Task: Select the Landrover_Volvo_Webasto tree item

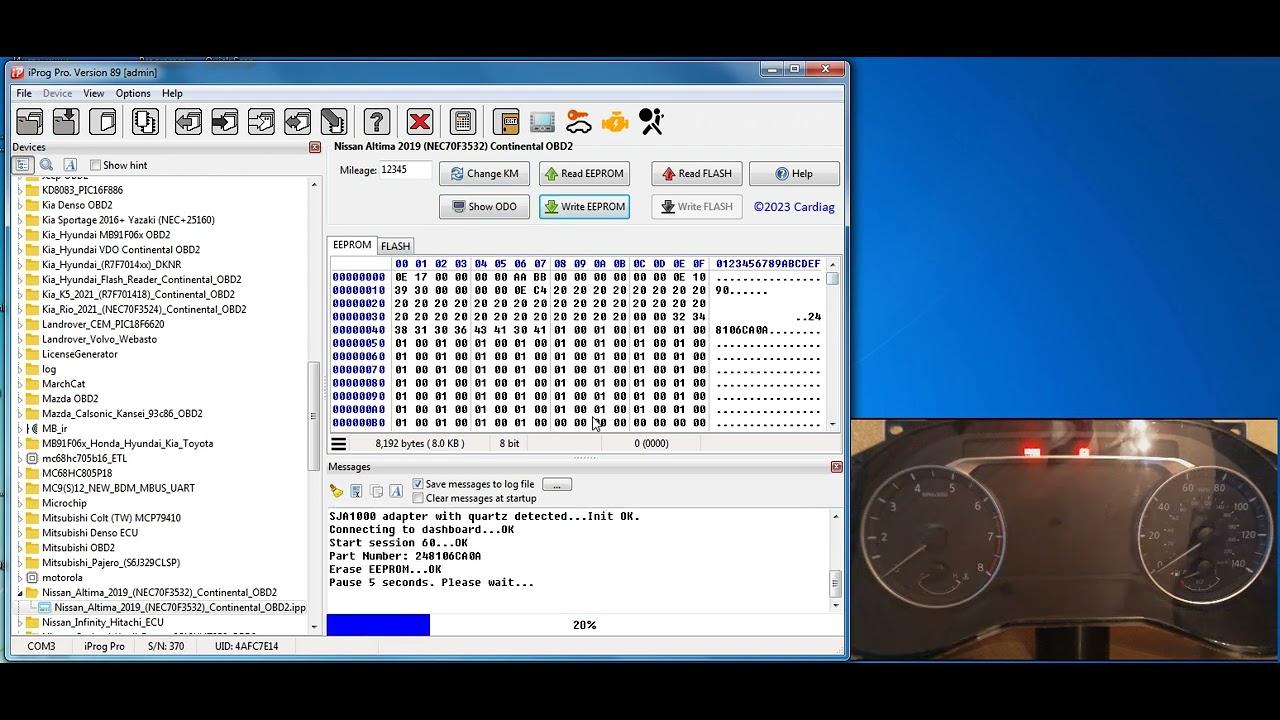Action: [99, 339]
